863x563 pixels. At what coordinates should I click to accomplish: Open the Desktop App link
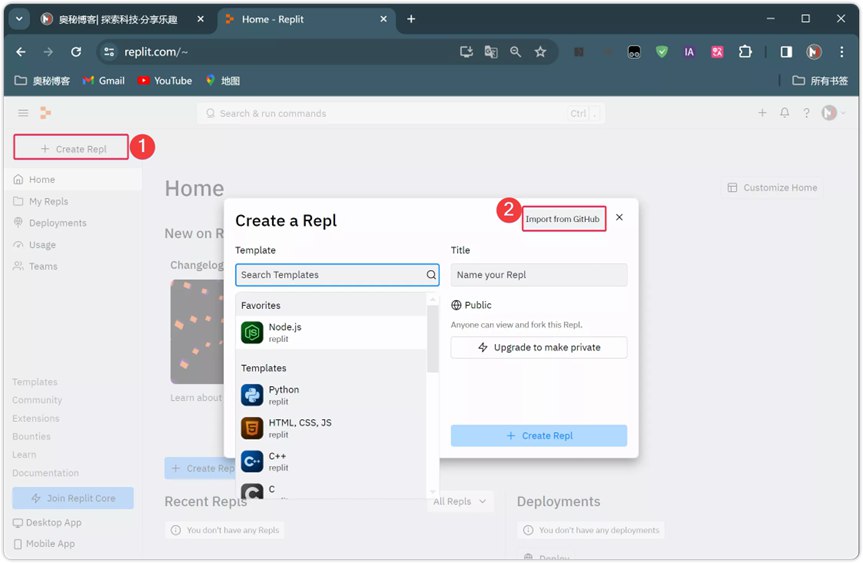tap(47, 522)
